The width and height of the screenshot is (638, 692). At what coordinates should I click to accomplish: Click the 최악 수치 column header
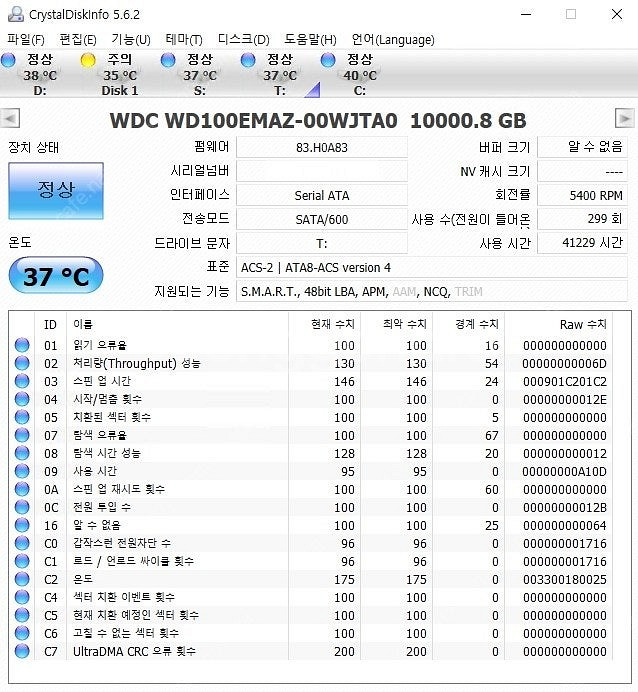pos(397,325)
